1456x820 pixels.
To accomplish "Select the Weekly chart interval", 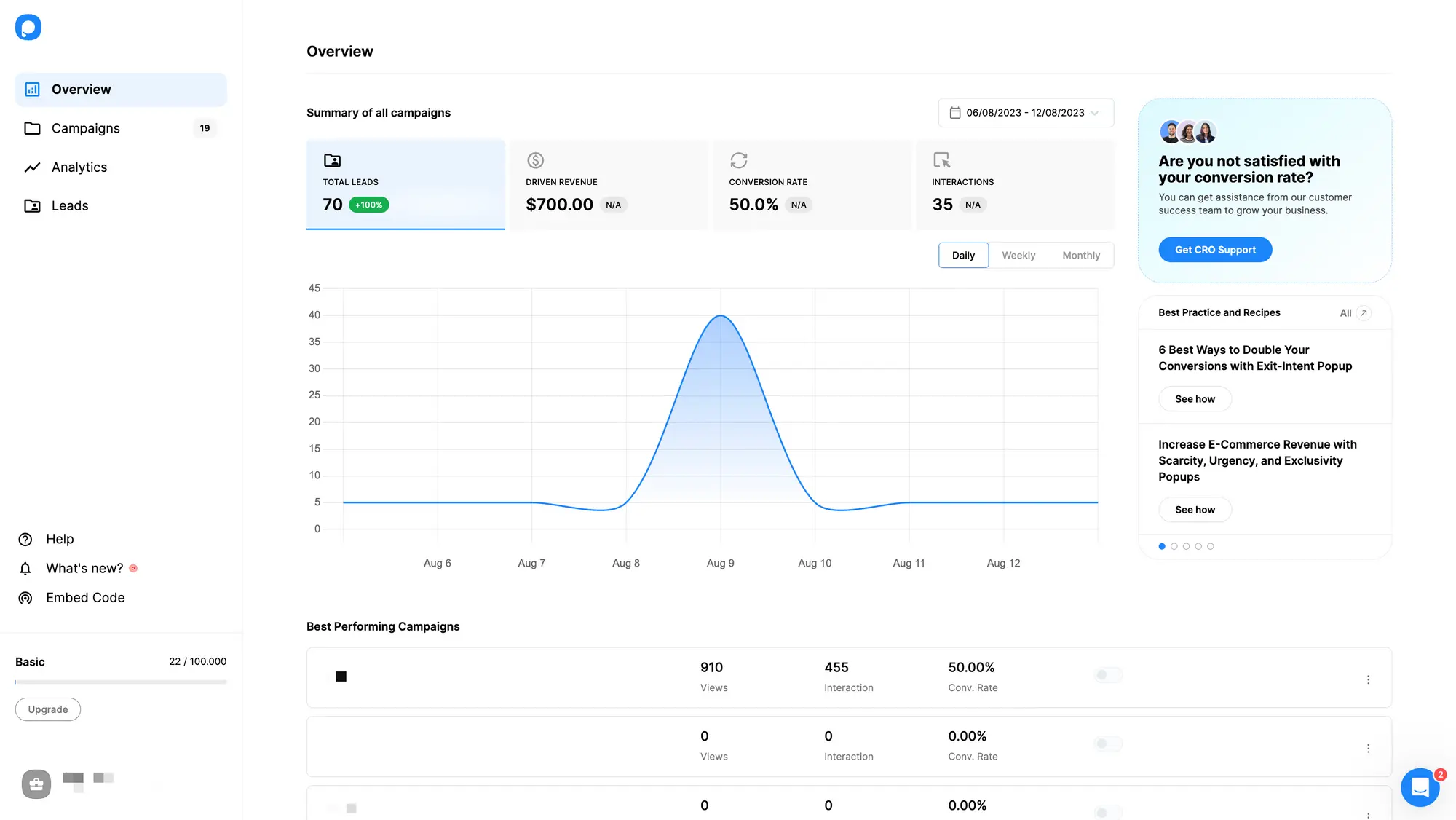I will (1018, 256).
